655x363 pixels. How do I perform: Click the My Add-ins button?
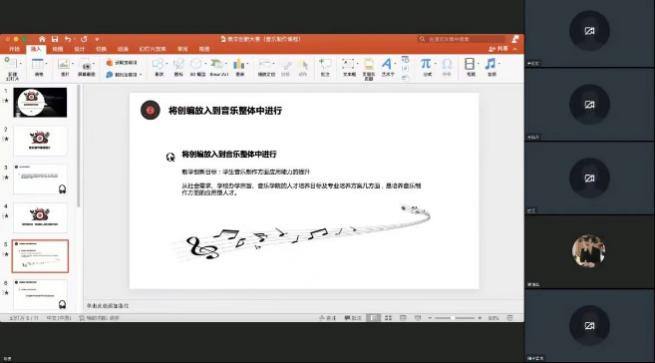point(122,74)
